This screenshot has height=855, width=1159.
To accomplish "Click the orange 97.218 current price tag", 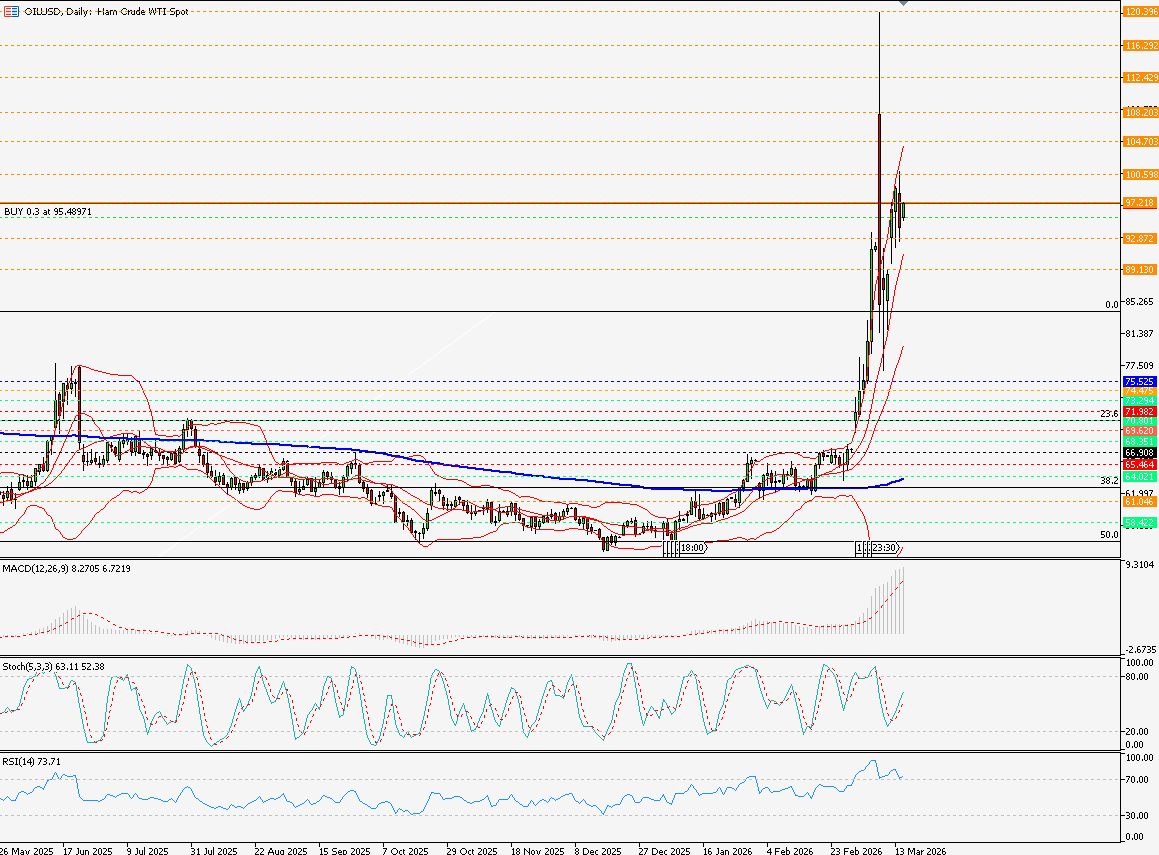I will [x=1139, y=203].
